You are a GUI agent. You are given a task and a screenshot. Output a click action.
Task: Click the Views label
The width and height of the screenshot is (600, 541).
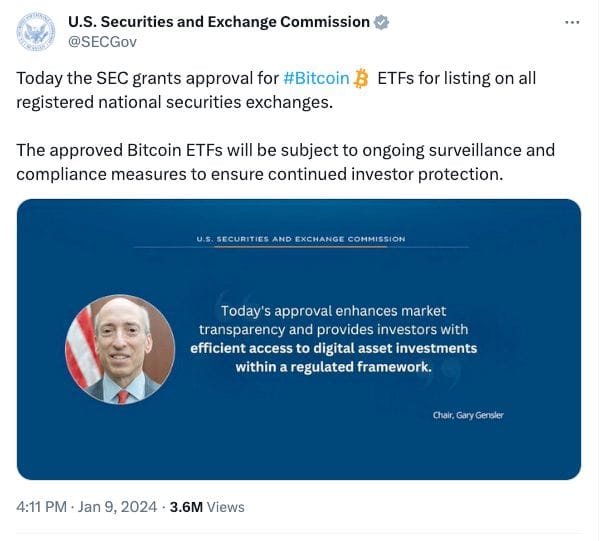(226, 507)
